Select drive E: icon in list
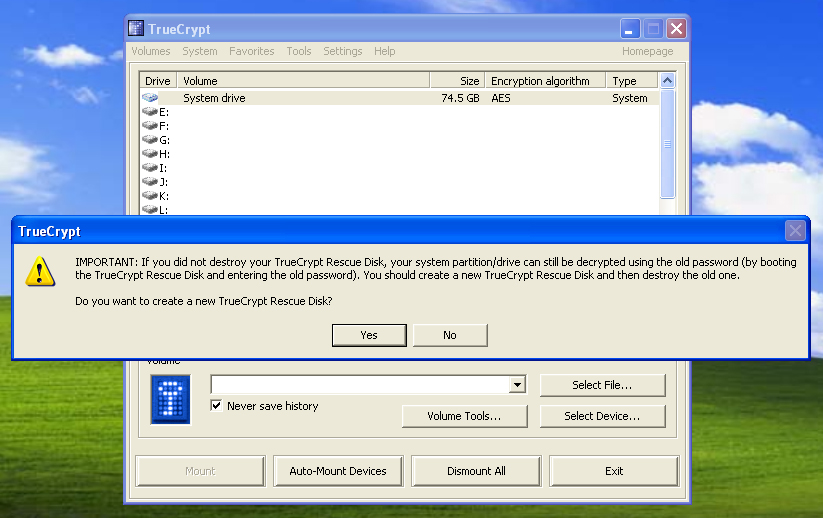This screenshot has height=518, width=823. pyautogui.click(x=150, y=111)
